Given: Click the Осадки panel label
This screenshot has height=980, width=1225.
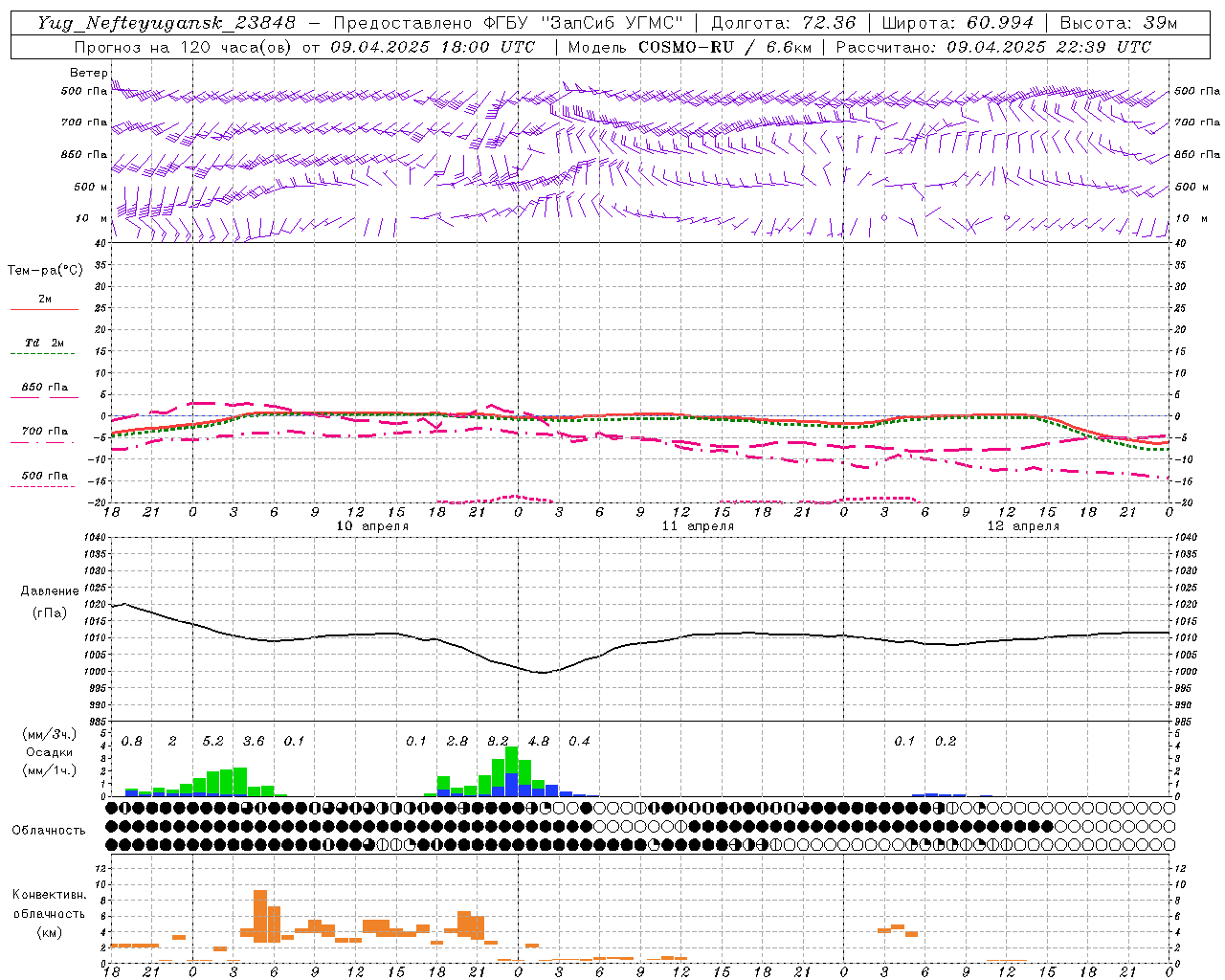Looking at the screenshot, I should (x=49, y=752).
